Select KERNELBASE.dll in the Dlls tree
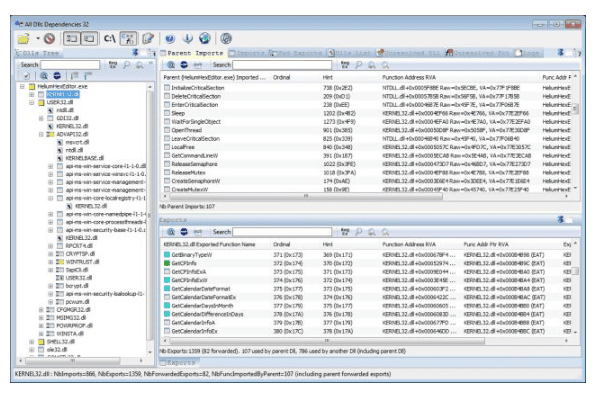 (85, 158)
